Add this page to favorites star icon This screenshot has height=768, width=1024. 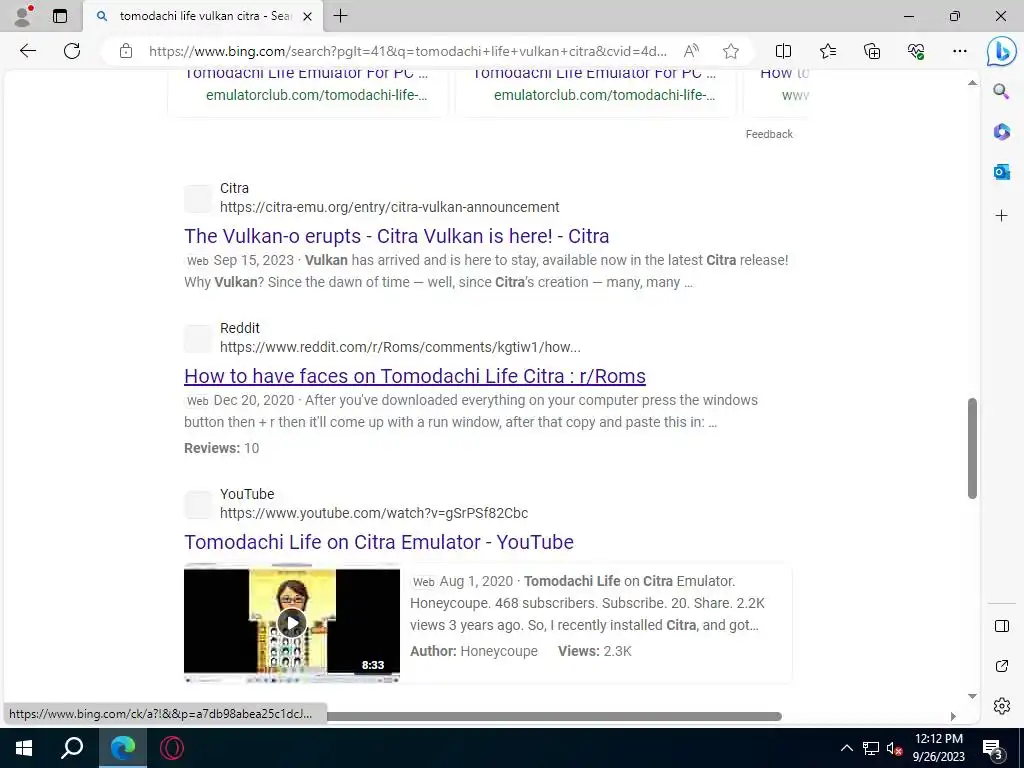731,51
